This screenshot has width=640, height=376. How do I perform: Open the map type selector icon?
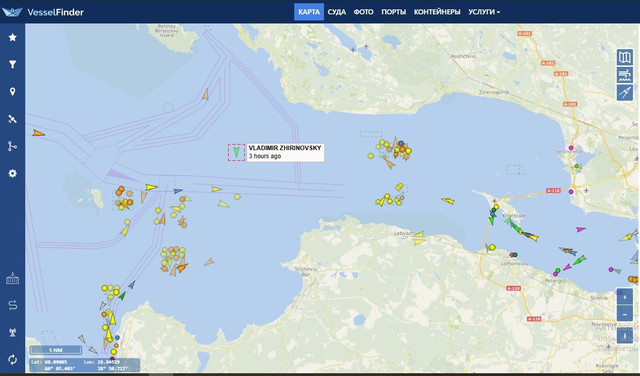[624, 57]
